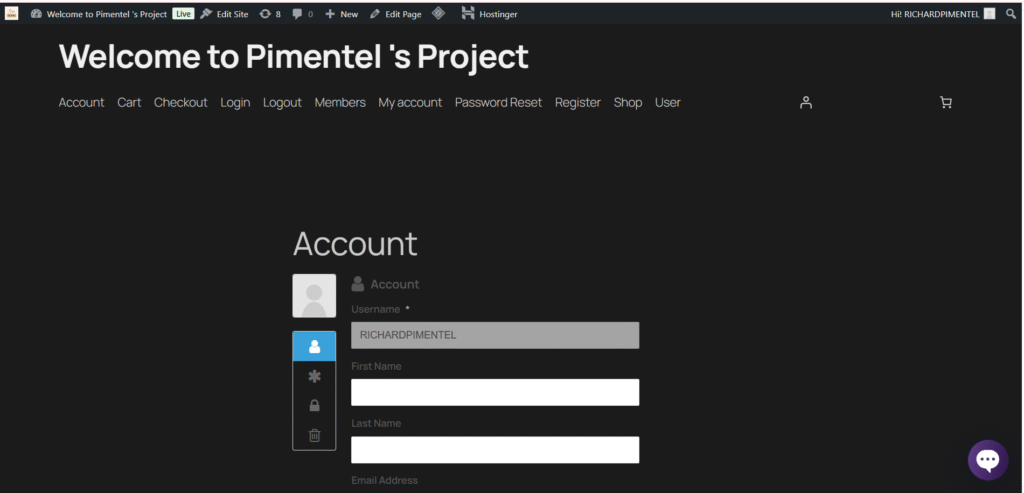
Task: Click the Hostinger admin bar item
Action: (489, 14)
